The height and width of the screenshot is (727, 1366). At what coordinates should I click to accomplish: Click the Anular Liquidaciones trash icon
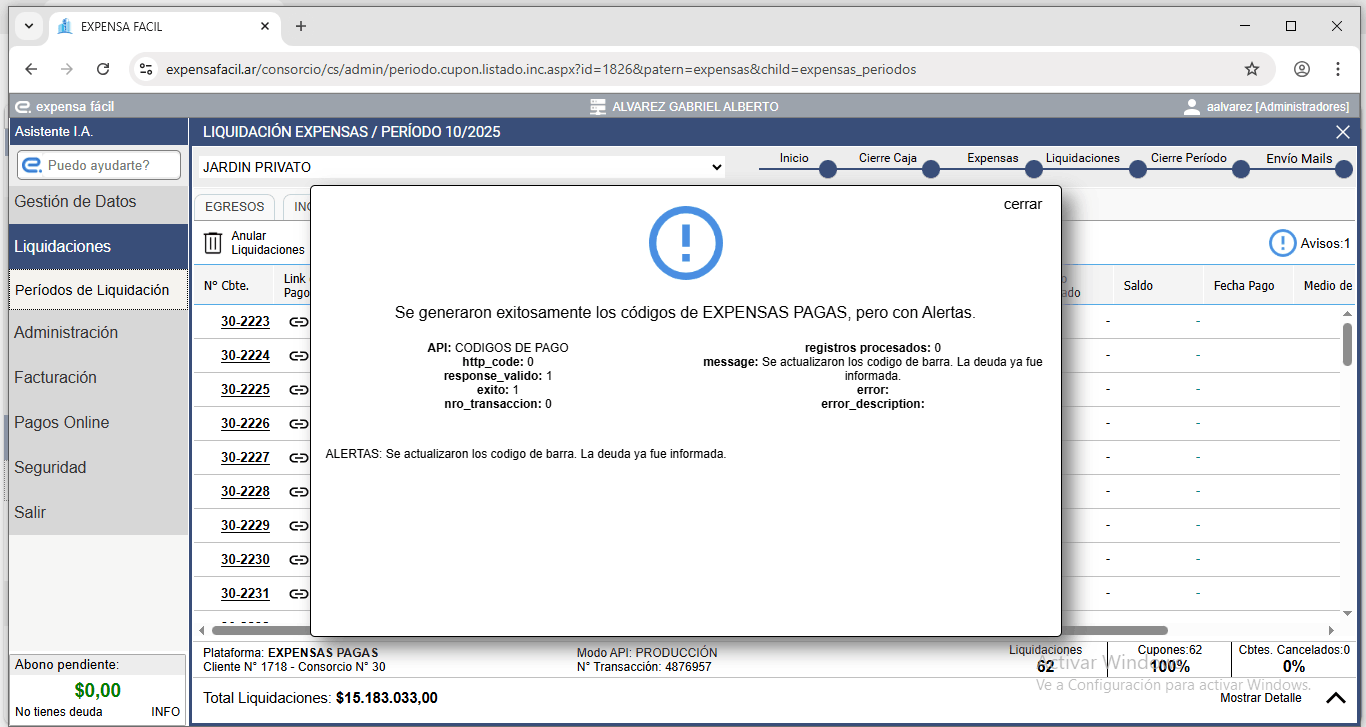click(213, 242)
